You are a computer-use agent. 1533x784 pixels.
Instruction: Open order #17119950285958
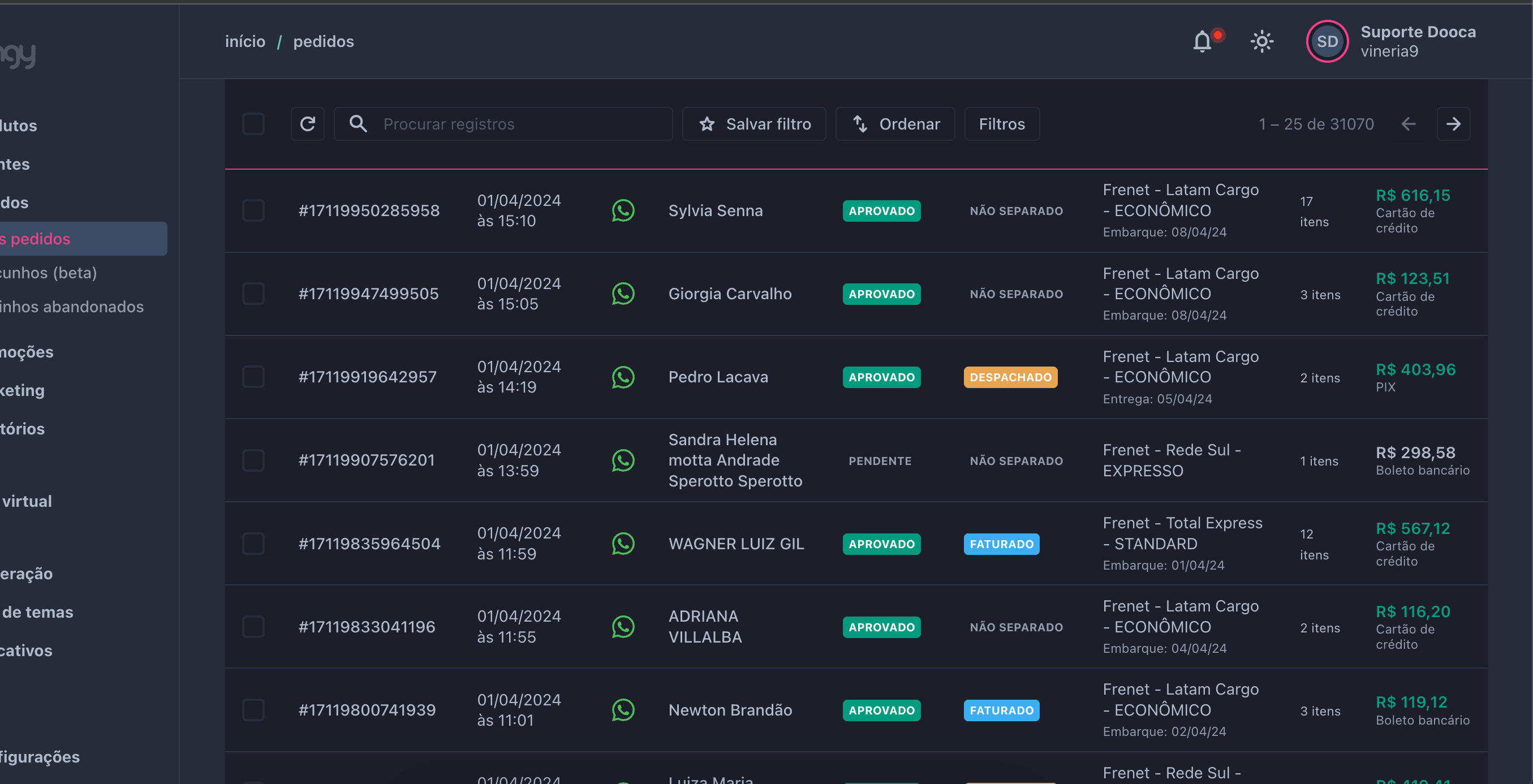click(x=369, y=211)
